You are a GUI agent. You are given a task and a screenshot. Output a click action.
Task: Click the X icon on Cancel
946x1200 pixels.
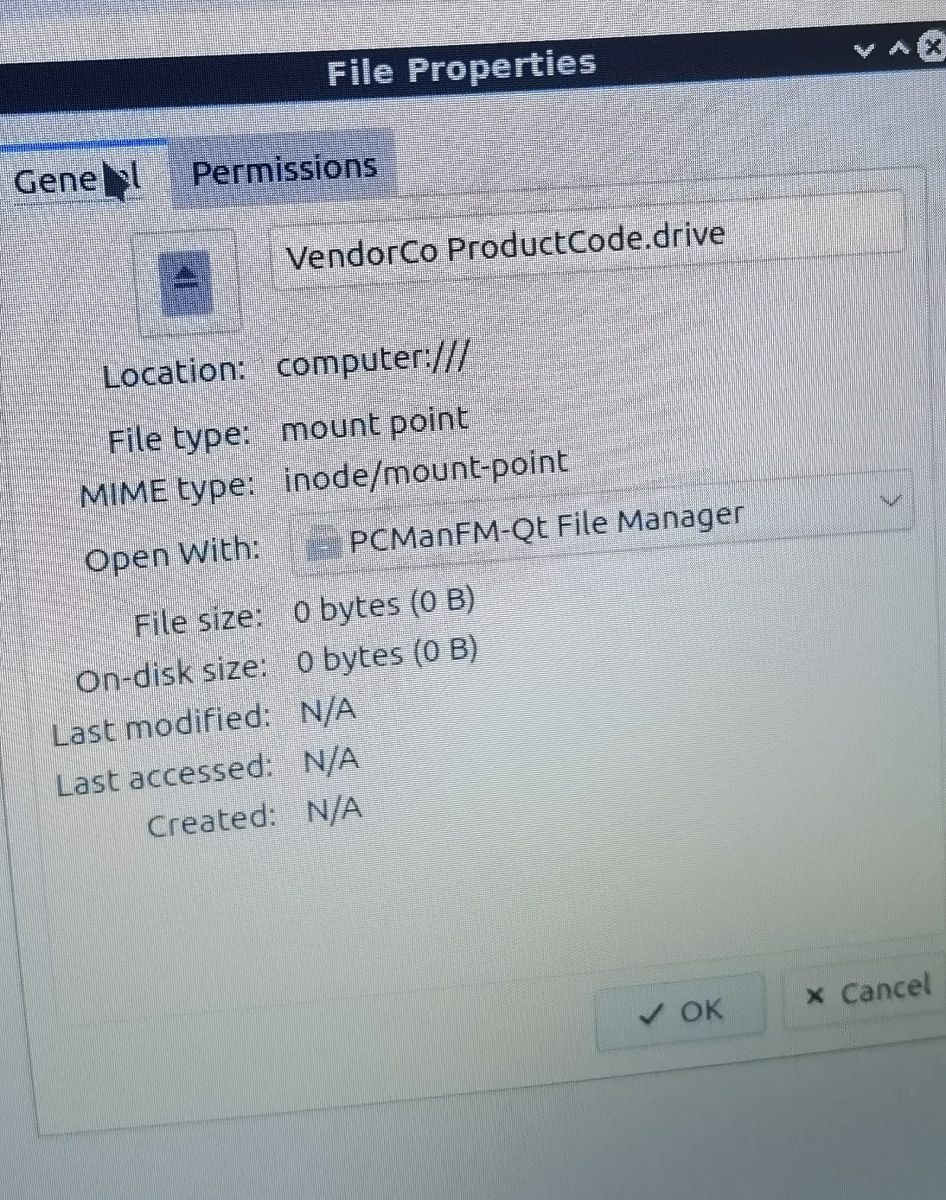(816, 996)
